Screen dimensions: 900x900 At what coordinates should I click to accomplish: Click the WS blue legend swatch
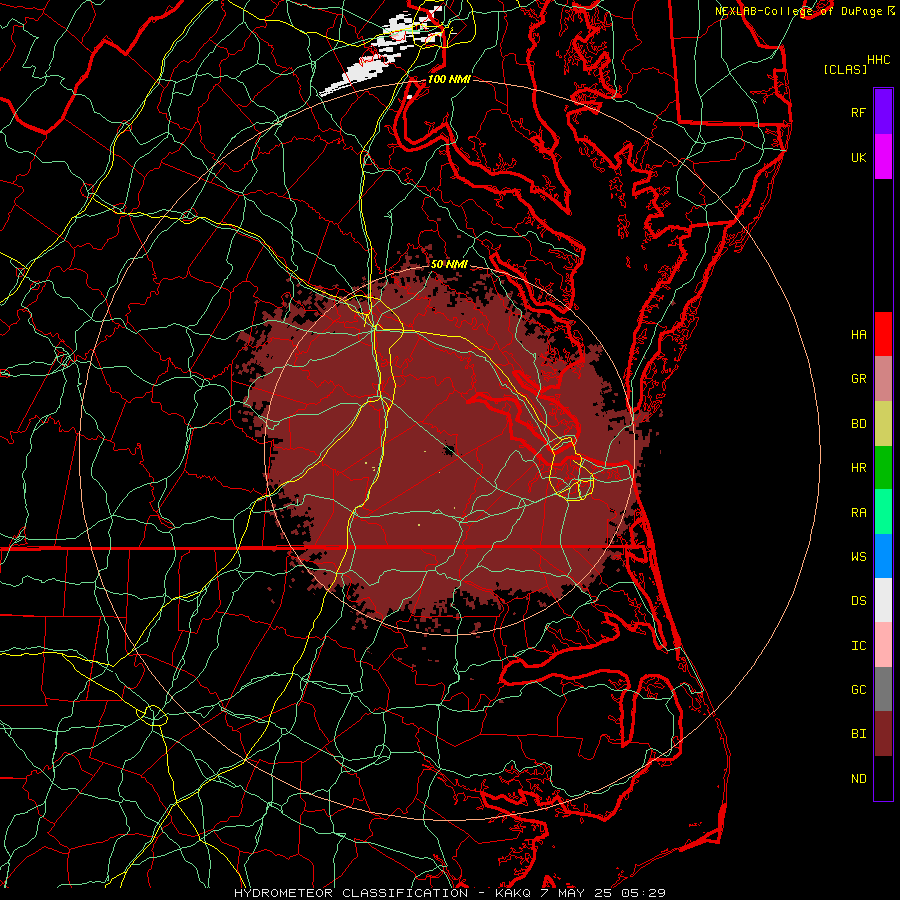[x=883, y=556]
